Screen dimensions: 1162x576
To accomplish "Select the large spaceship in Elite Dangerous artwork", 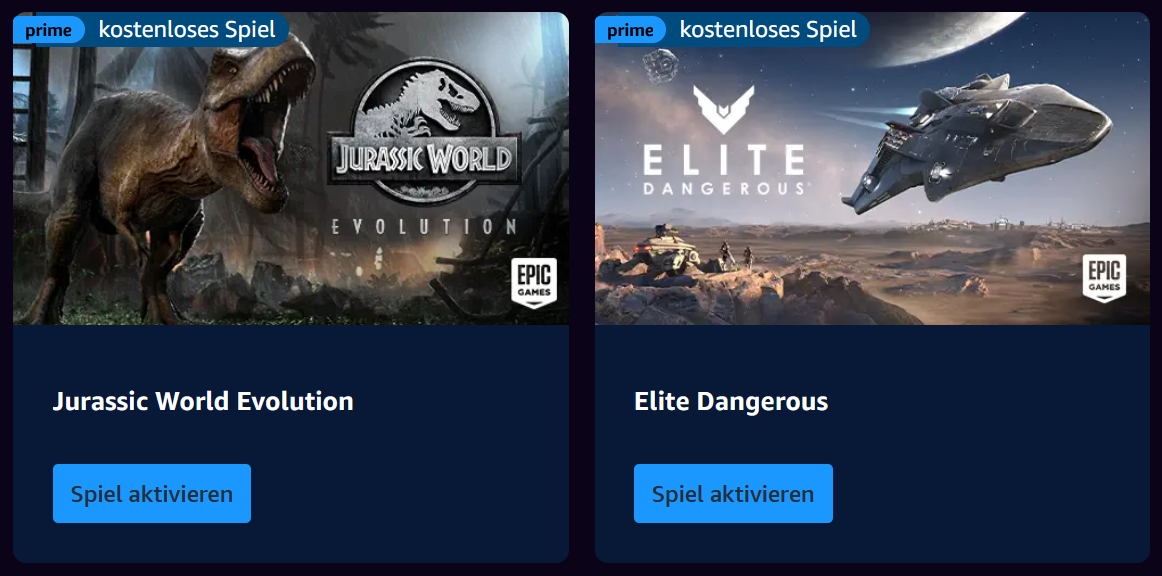I will (x=977, y=141).
